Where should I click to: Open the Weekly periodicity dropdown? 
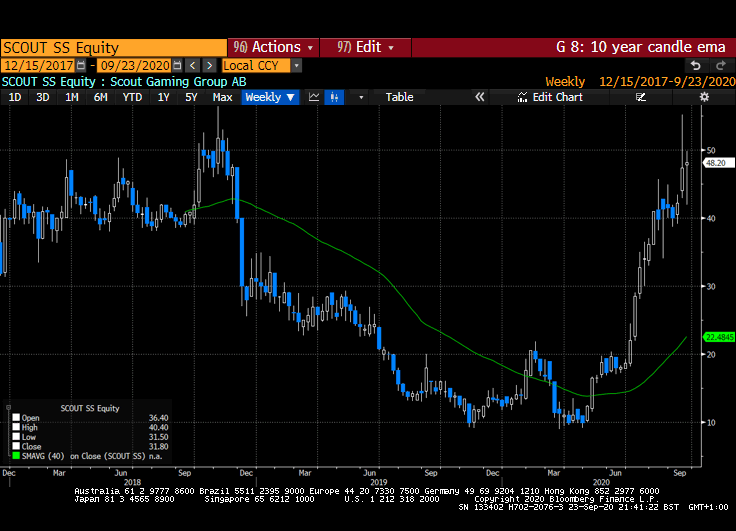click(x=270, y=97)
